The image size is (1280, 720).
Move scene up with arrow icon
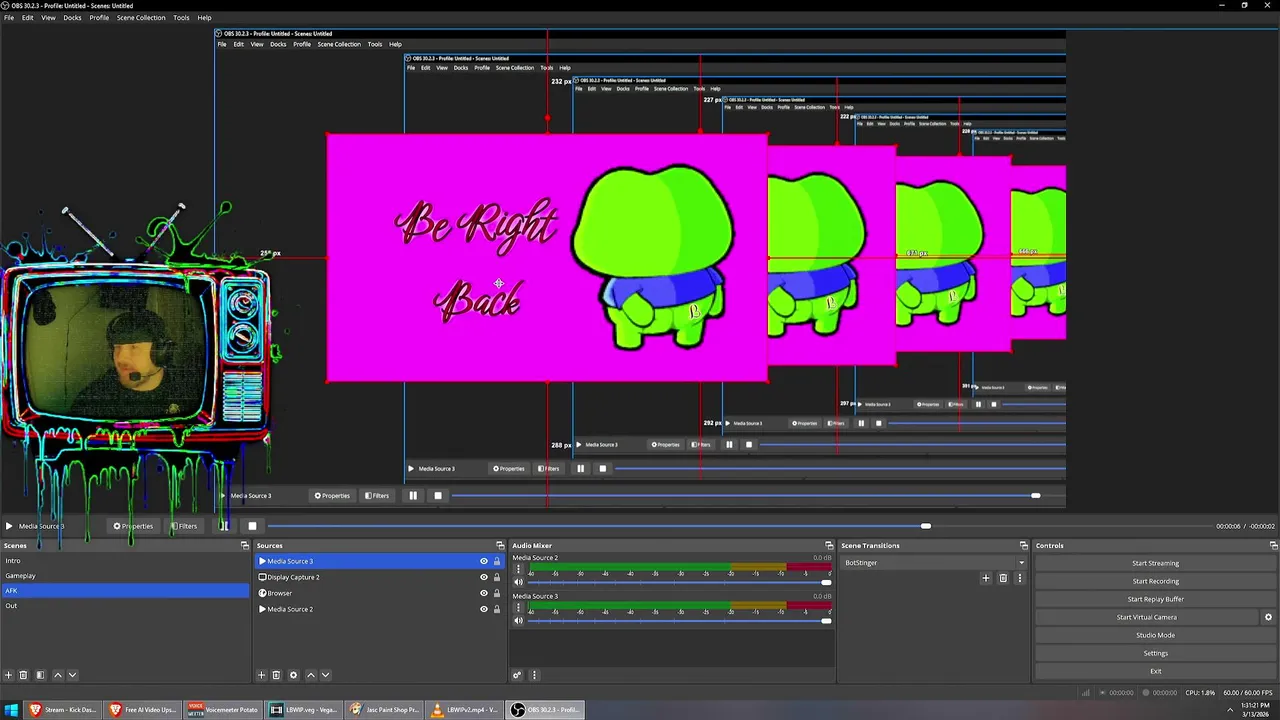coord(57,675)
